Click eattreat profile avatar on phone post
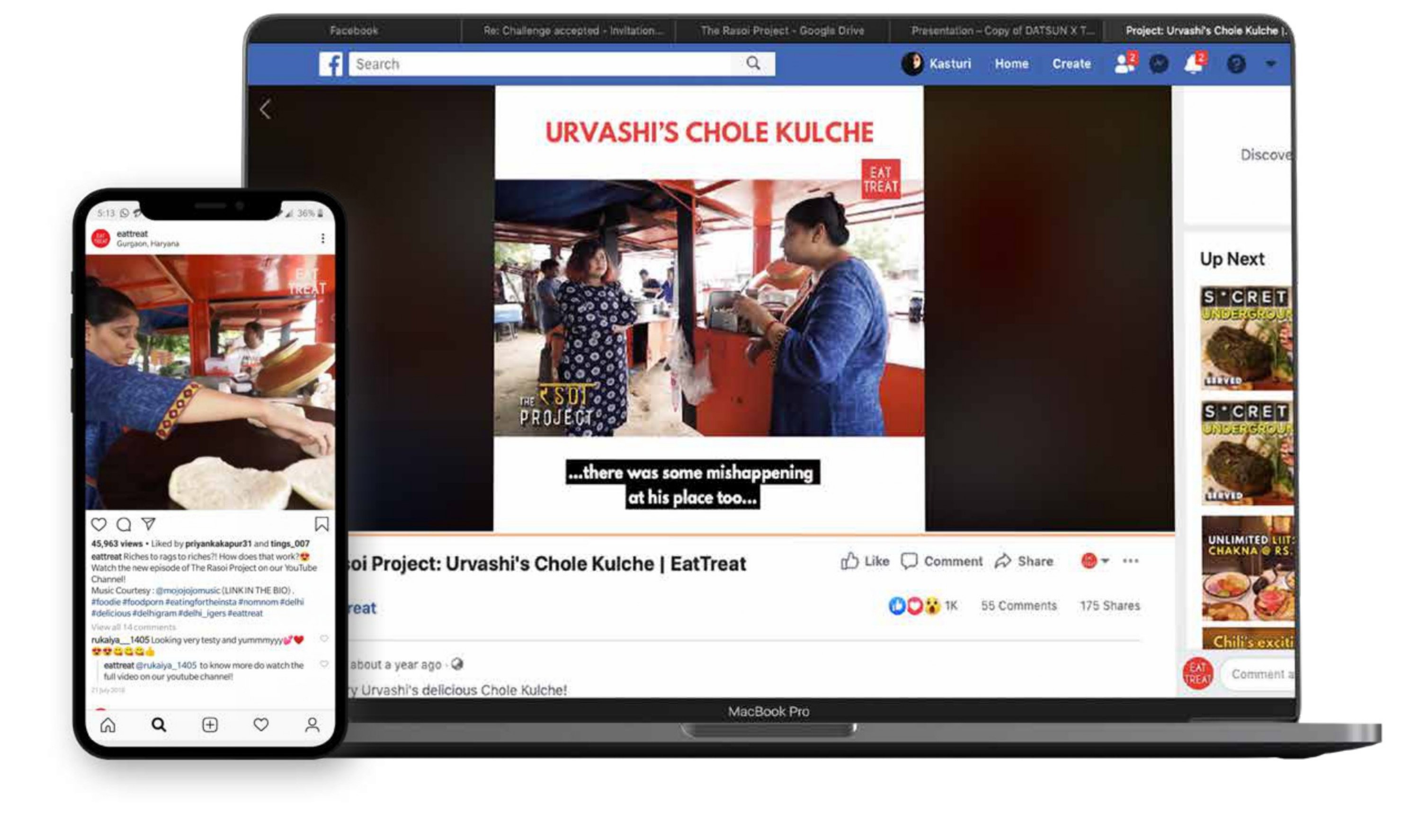Image resolution: width=1420 pixels, height=840 pixels. point(101,238)
